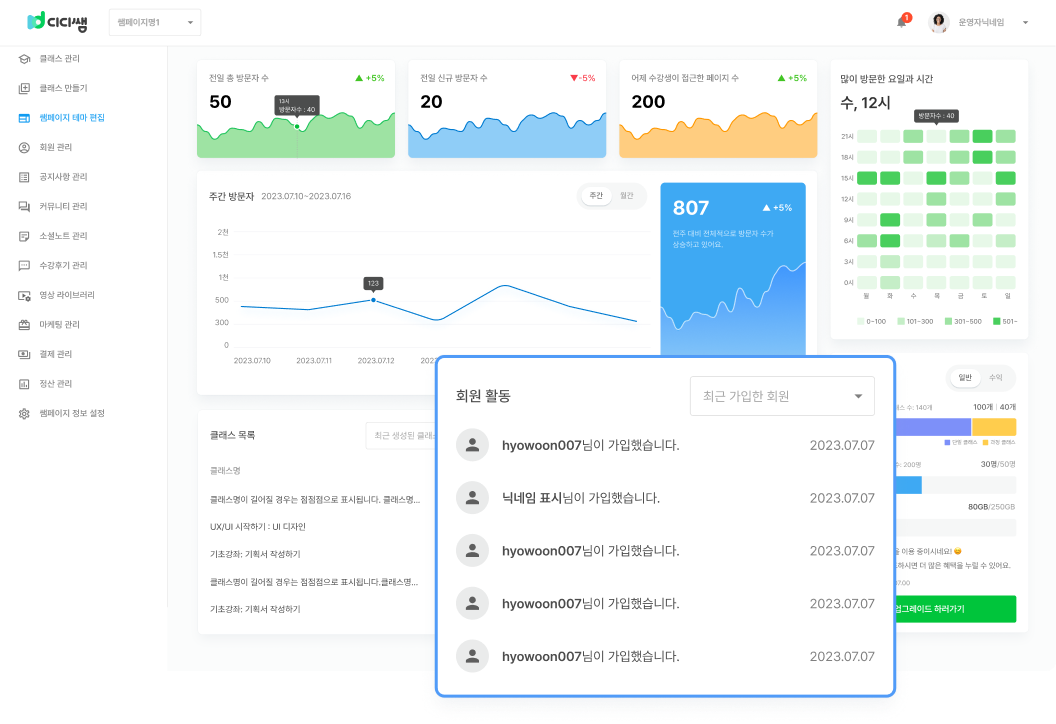Click the 마케팅 관리 gift icon
Viewport: 1056px width, 724px height.
point(24,325)
